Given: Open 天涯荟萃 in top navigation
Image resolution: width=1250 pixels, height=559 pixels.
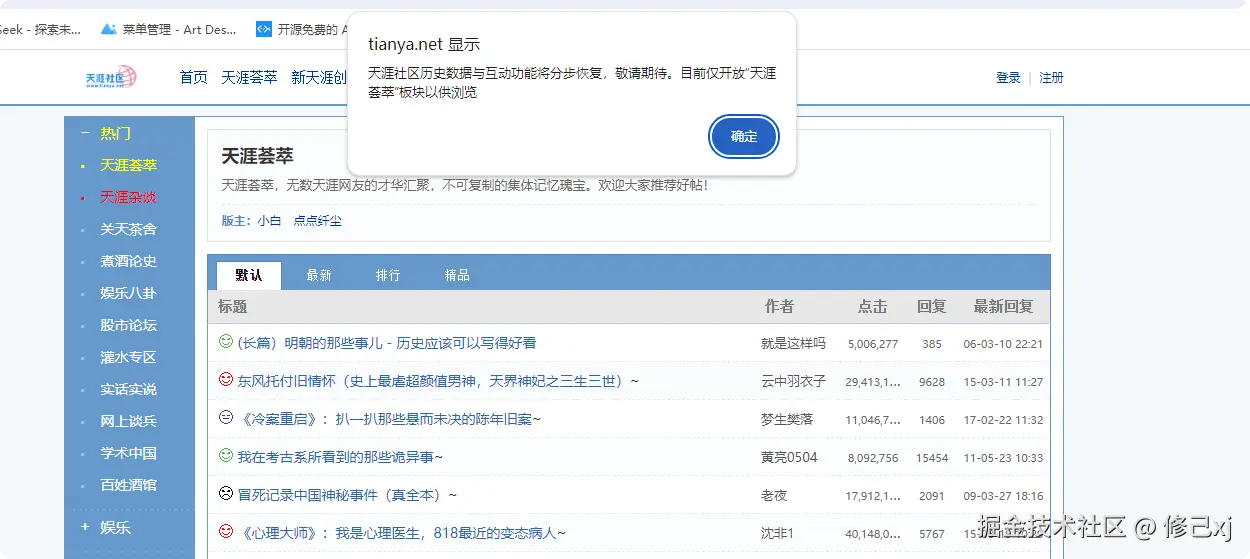Looking at the screenshot, I should [250, 77].
